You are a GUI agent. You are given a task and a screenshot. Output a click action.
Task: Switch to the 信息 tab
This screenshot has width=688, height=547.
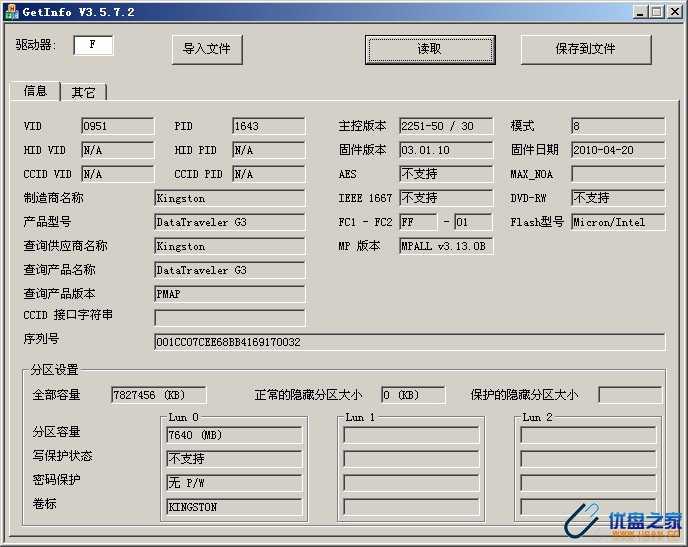pyautogui.click(x=36, y=91)
